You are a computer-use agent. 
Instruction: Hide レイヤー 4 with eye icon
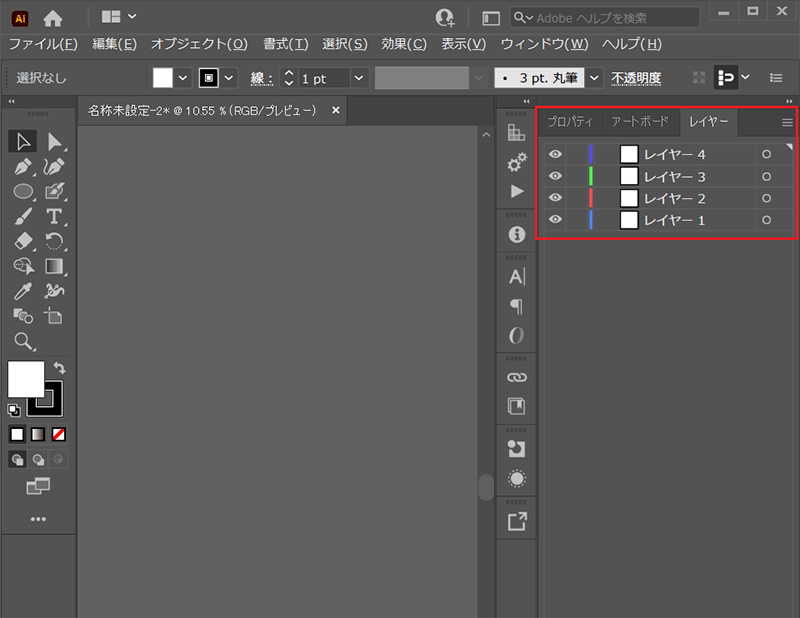click(x=555, y=154)
